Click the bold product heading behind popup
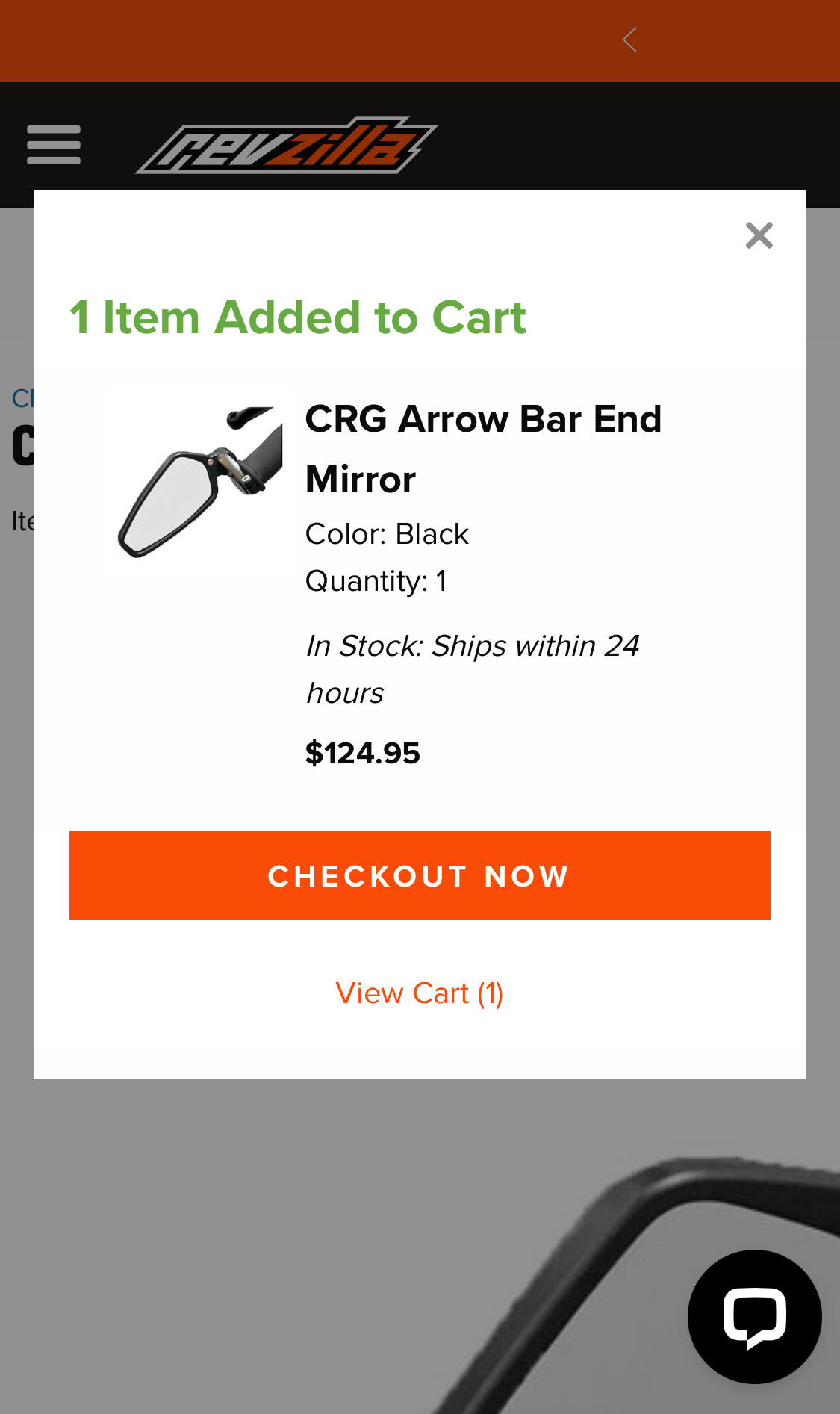 pos(22,447)
